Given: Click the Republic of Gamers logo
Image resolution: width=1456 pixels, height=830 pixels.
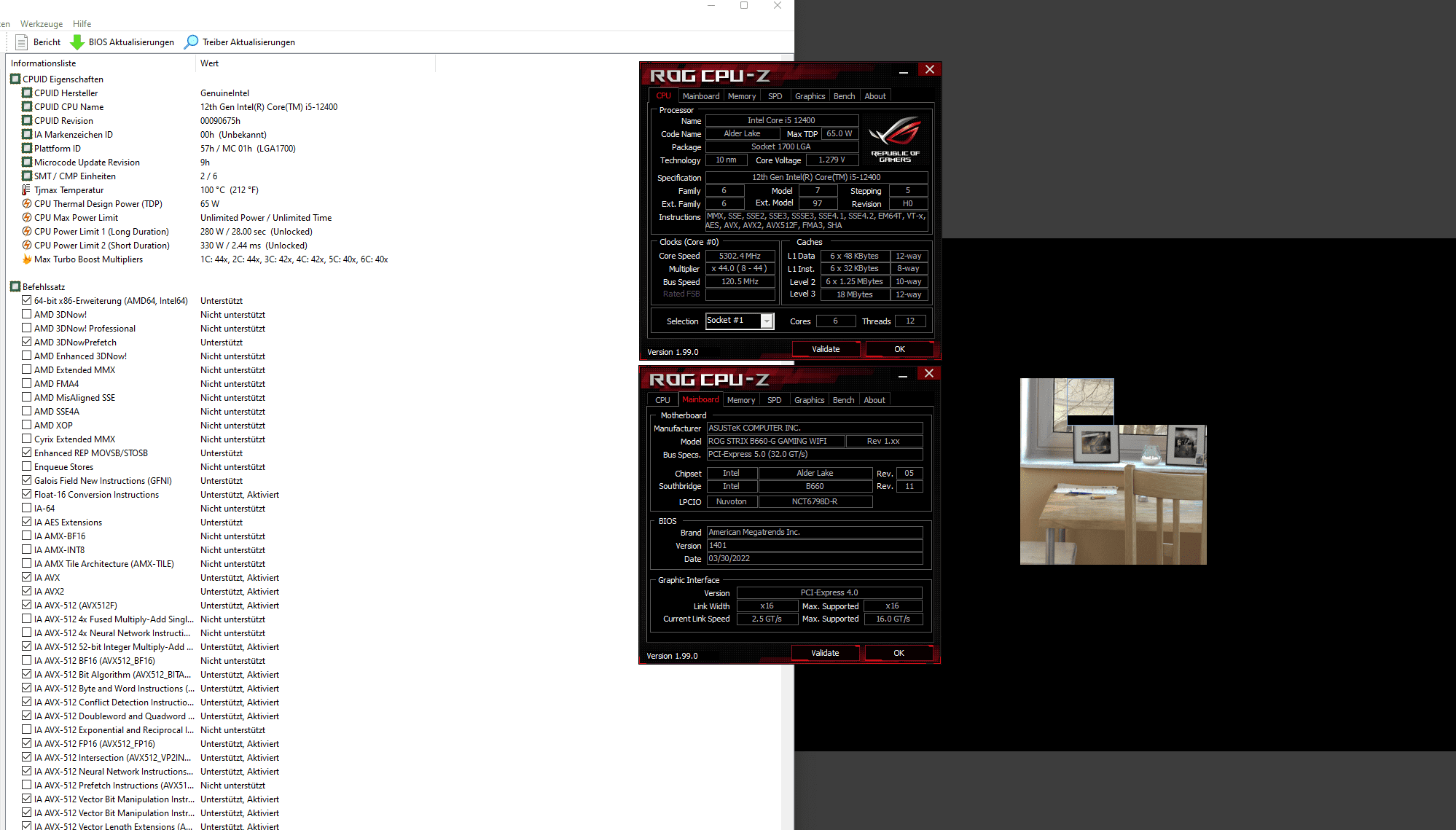Looking at the screenshot, I should coord(896,139).
